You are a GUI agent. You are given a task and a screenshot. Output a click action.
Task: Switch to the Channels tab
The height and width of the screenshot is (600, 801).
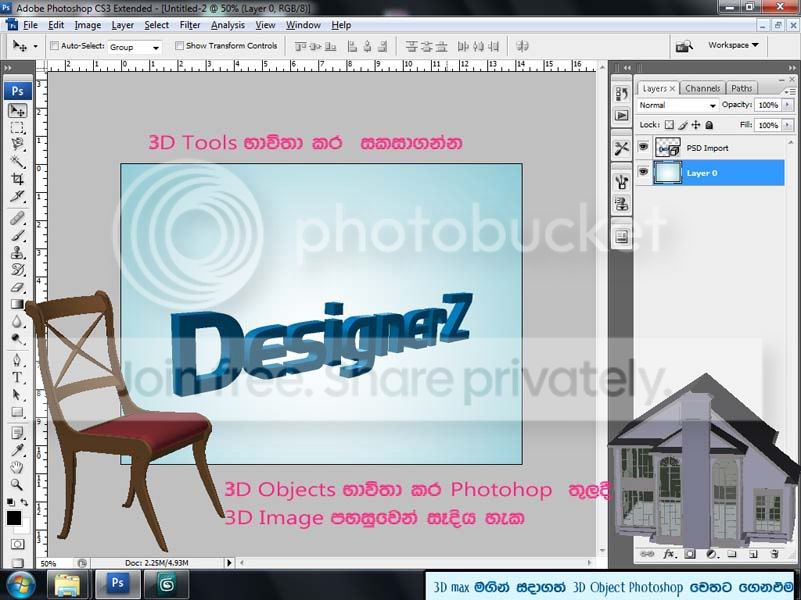pos(702,88)
